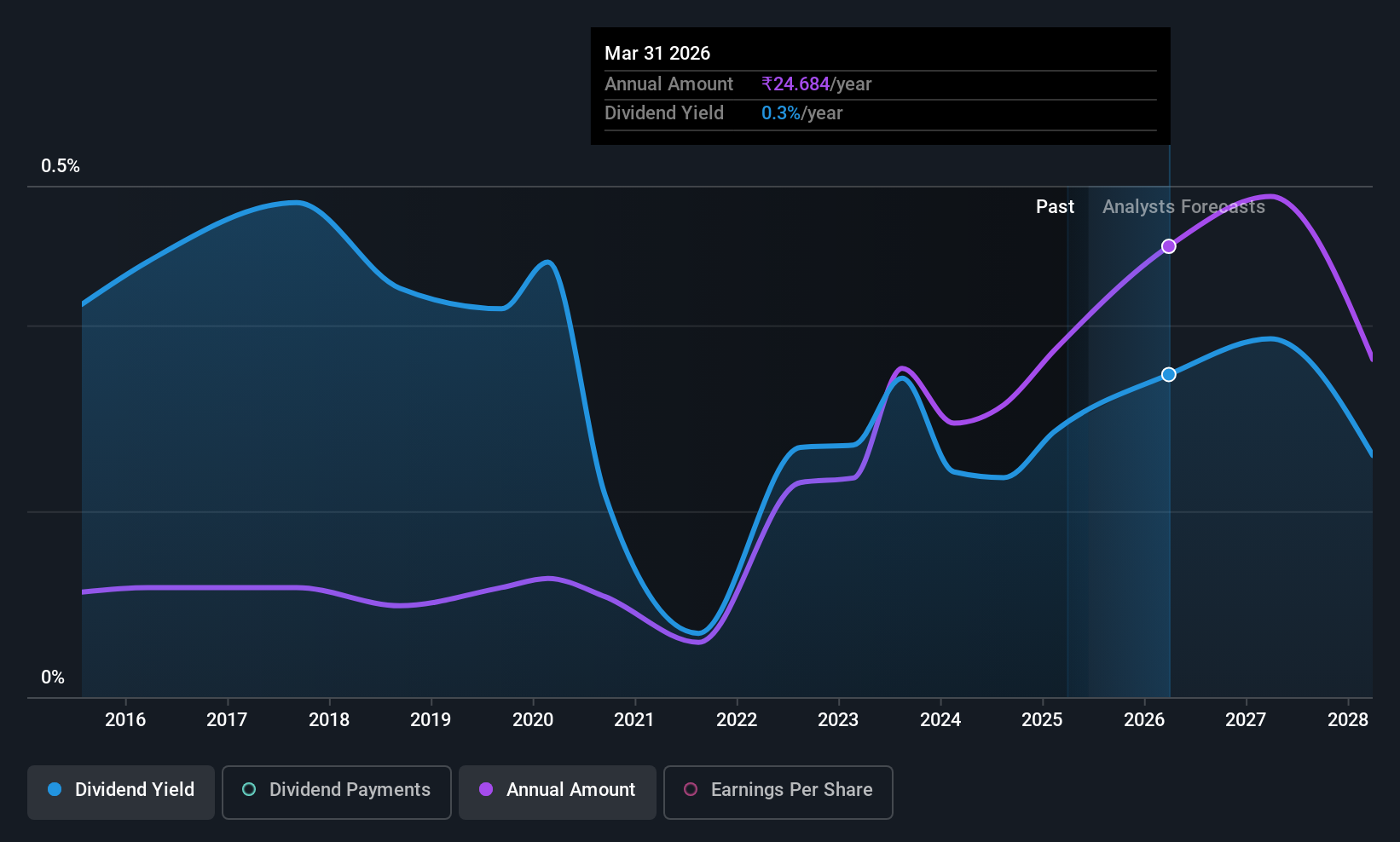This screenshot has height=842, width=1400.
Task: Toggle the Annual Amount legend series
Action: point(558,792)
